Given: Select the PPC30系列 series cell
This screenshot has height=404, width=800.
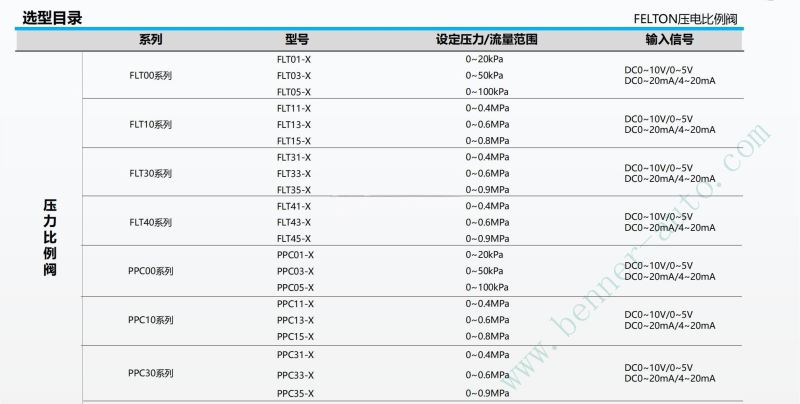Looking at the screenshot, I should (x=150, y=373).
